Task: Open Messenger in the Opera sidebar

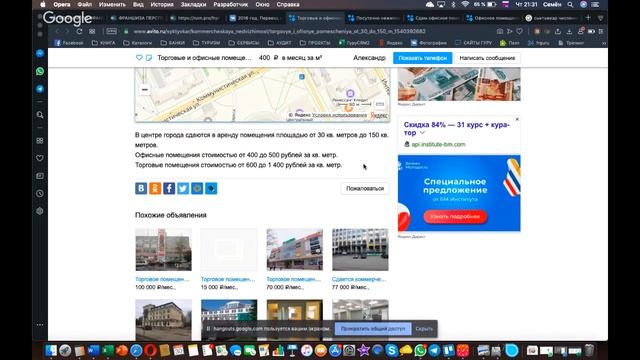Action: pos(40,53)
